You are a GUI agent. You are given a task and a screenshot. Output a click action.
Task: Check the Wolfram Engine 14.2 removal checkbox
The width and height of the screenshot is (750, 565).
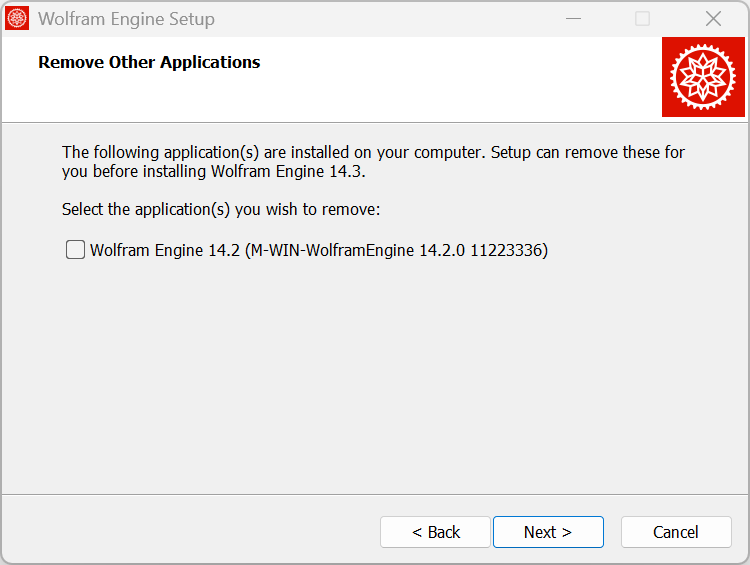[x=75, y=250]
